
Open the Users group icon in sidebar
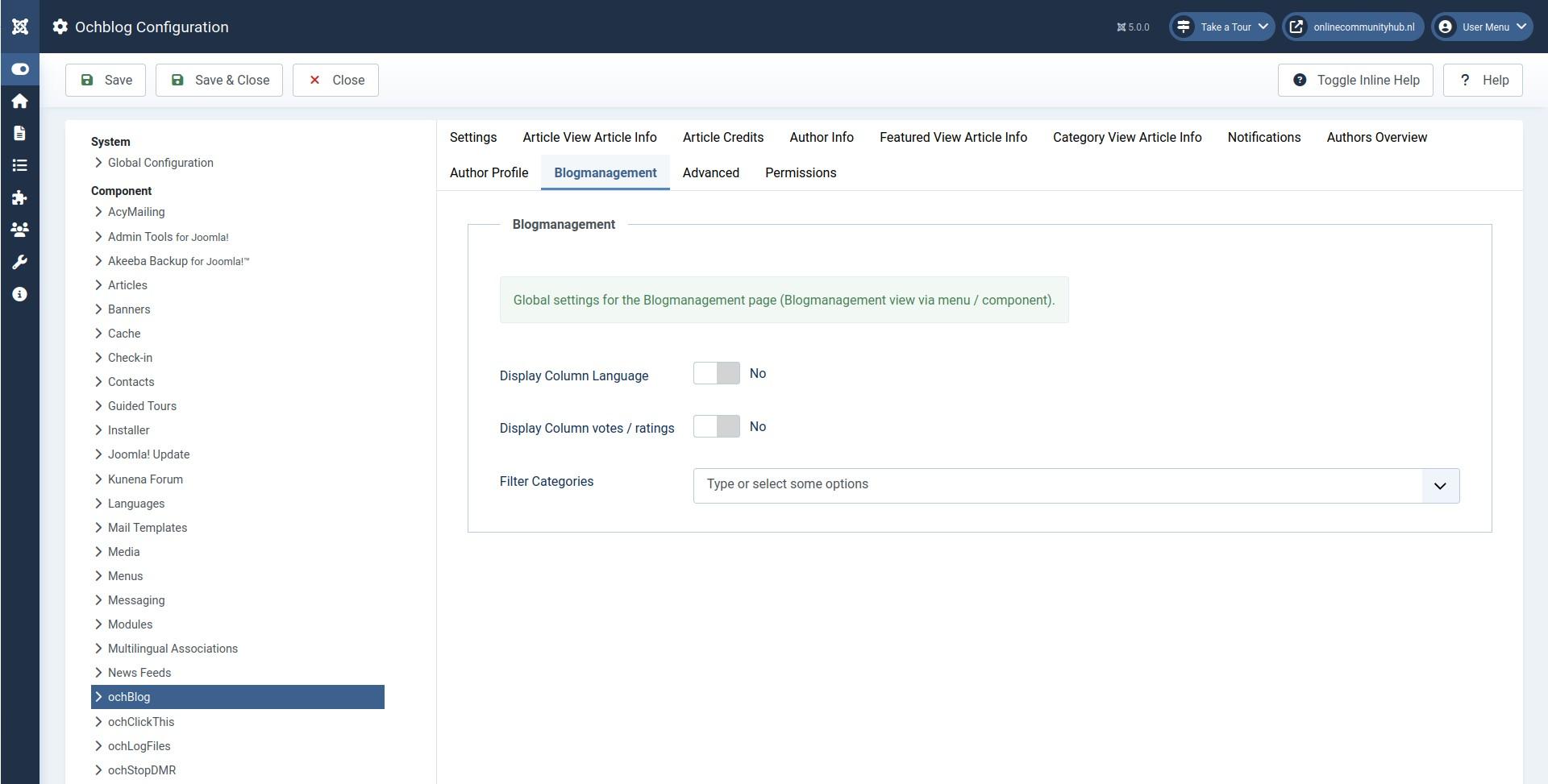coord(20,230)
